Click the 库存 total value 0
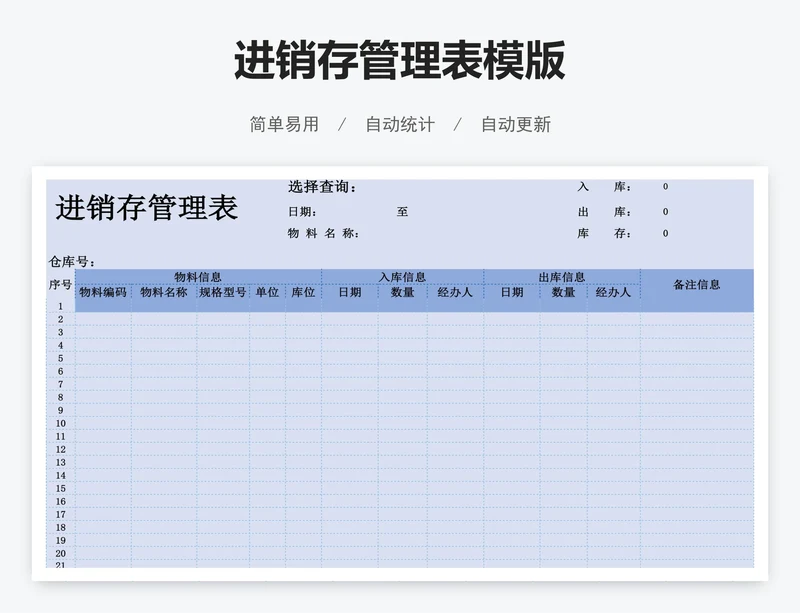Viewport: 800px width, 613px height. [x=665, y=234]
